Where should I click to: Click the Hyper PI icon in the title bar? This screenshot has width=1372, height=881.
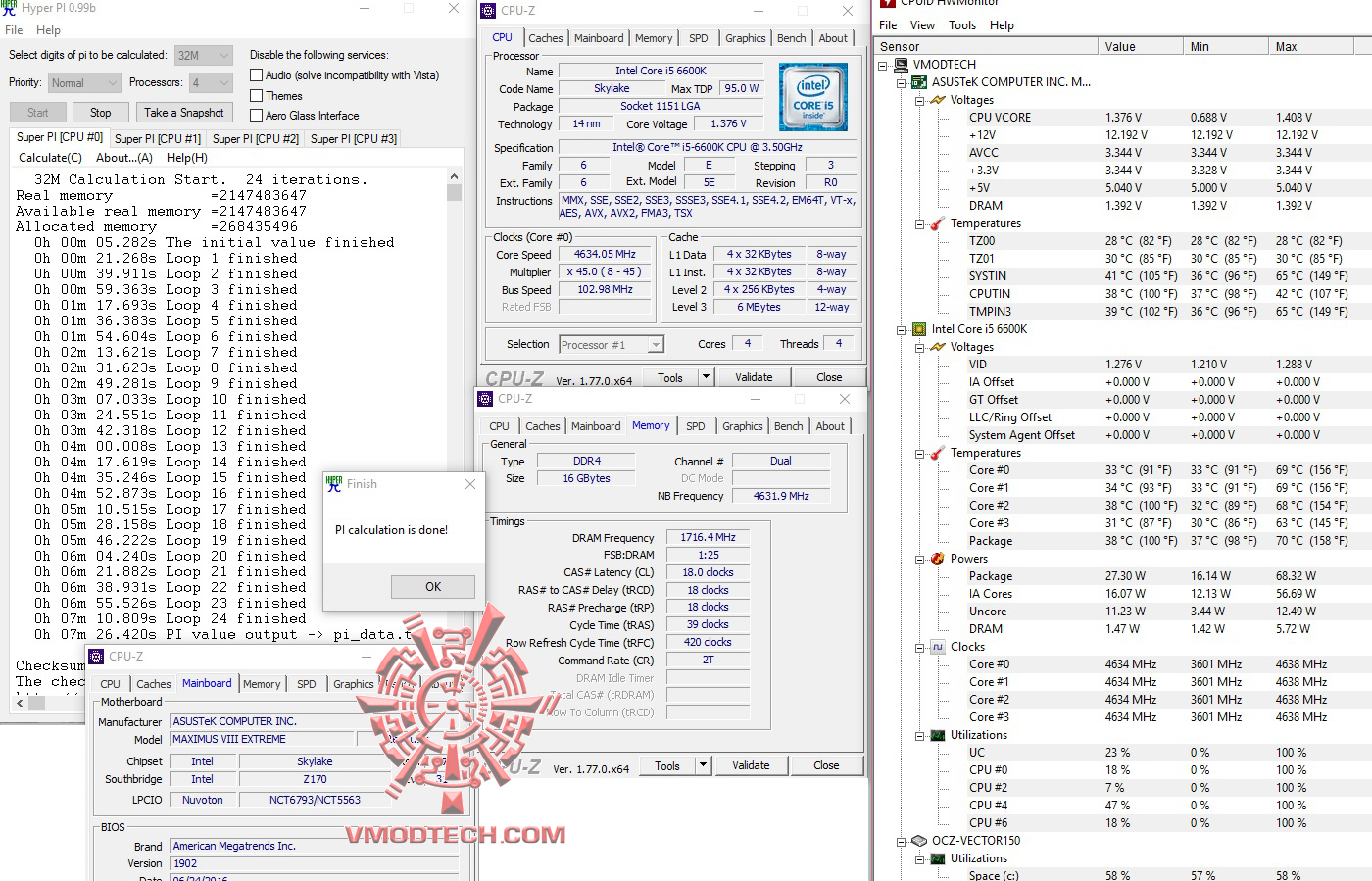click(x=10, y=9)
